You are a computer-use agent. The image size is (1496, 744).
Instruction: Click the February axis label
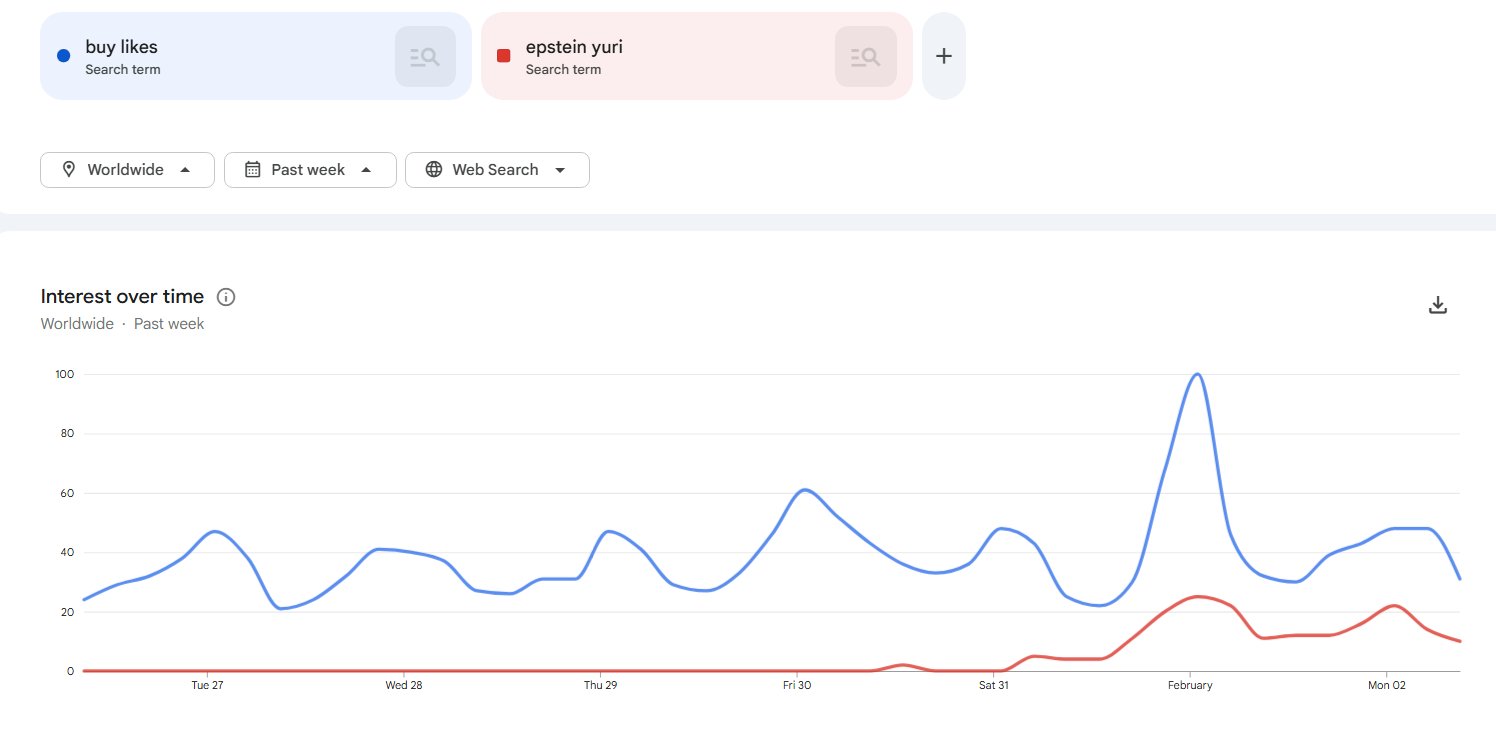click(1190, 685)
